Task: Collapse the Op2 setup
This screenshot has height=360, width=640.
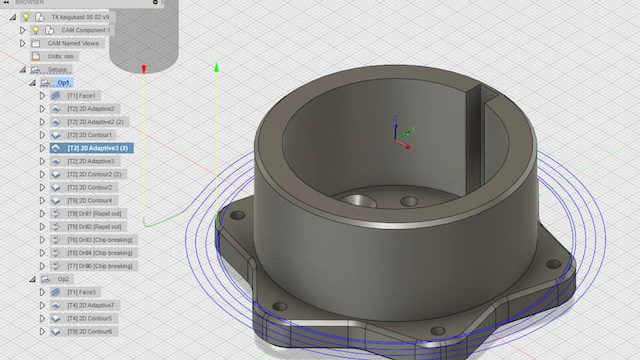Action: [x=33, y=279]
